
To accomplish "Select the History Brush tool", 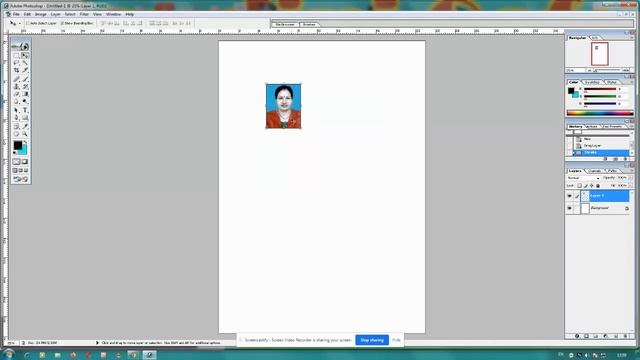I will (25, 87).
